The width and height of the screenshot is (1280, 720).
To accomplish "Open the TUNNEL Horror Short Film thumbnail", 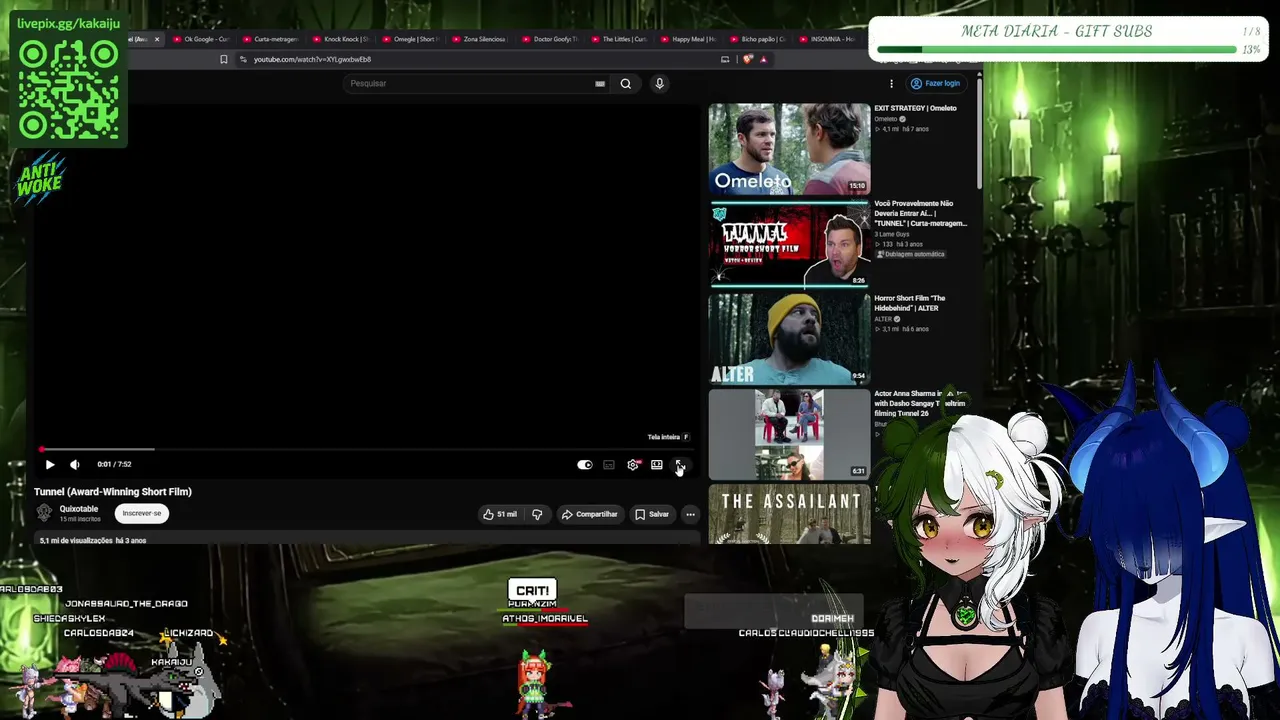I will (790, 244).
